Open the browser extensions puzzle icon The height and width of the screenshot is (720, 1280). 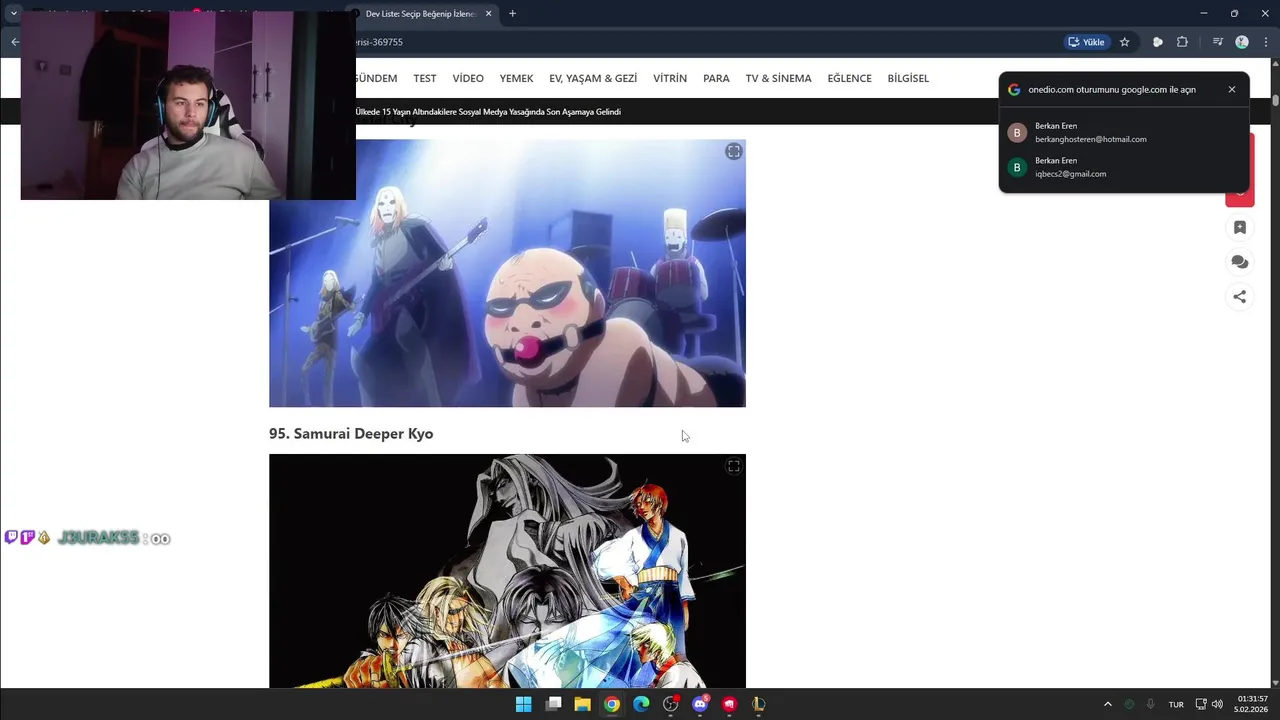[1182, 42]
